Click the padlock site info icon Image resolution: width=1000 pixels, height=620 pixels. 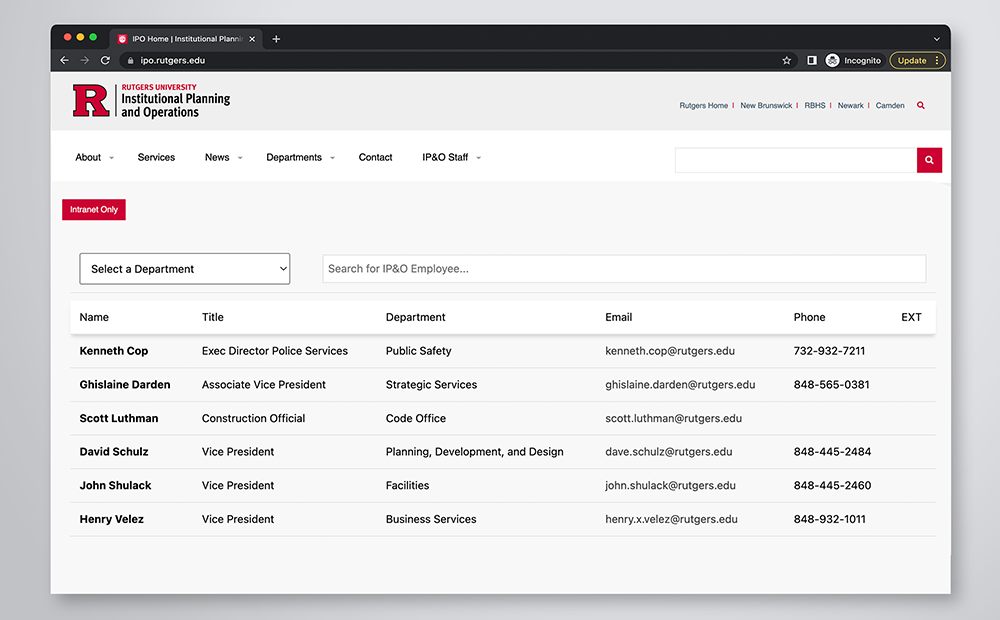131,61
